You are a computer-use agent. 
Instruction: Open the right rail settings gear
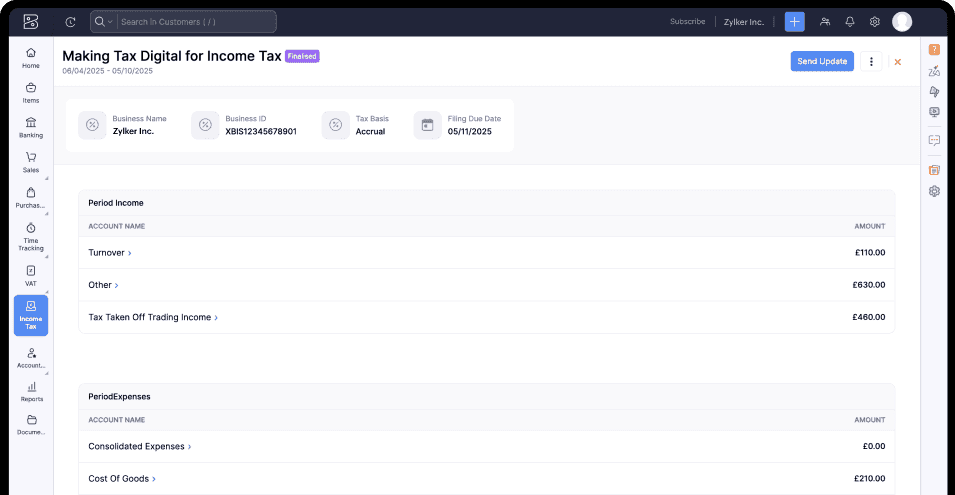coord(934,191)
